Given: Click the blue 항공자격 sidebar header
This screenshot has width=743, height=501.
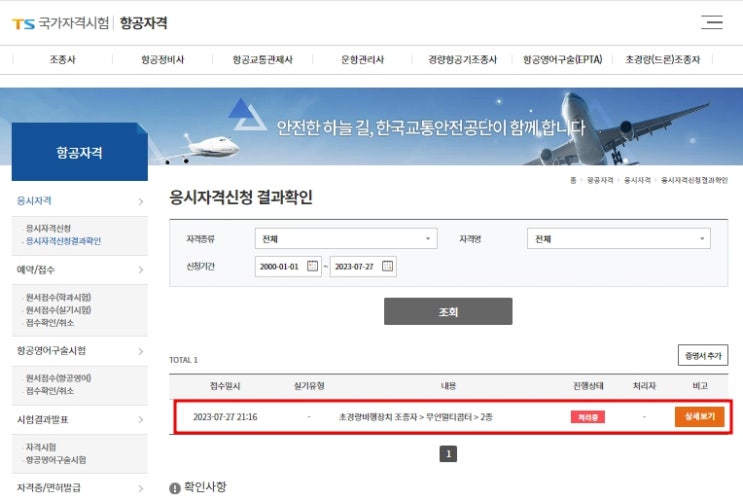Looking at the screenshot, I should coord(80,152).
